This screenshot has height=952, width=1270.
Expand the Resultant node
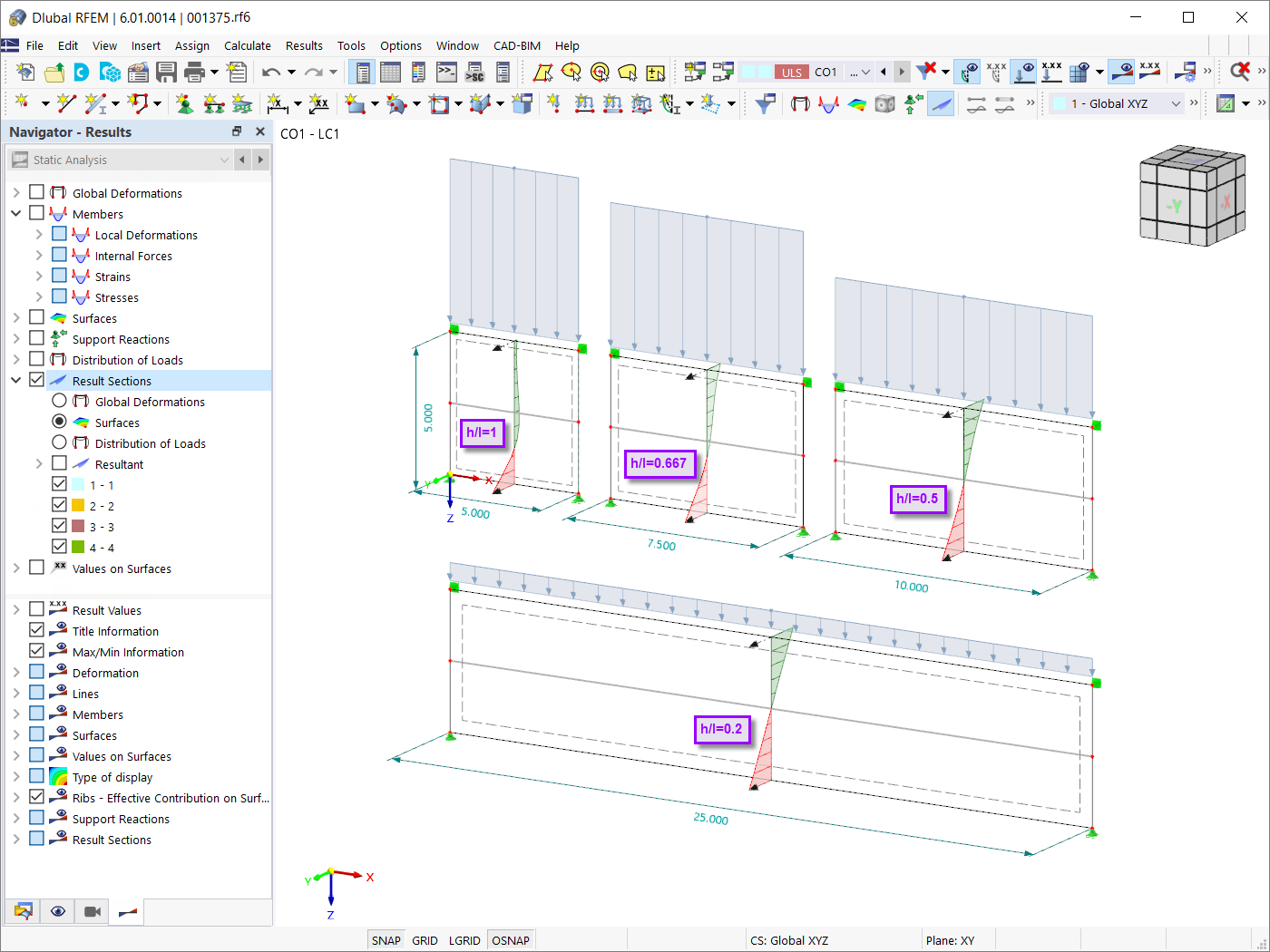point(39,464)
